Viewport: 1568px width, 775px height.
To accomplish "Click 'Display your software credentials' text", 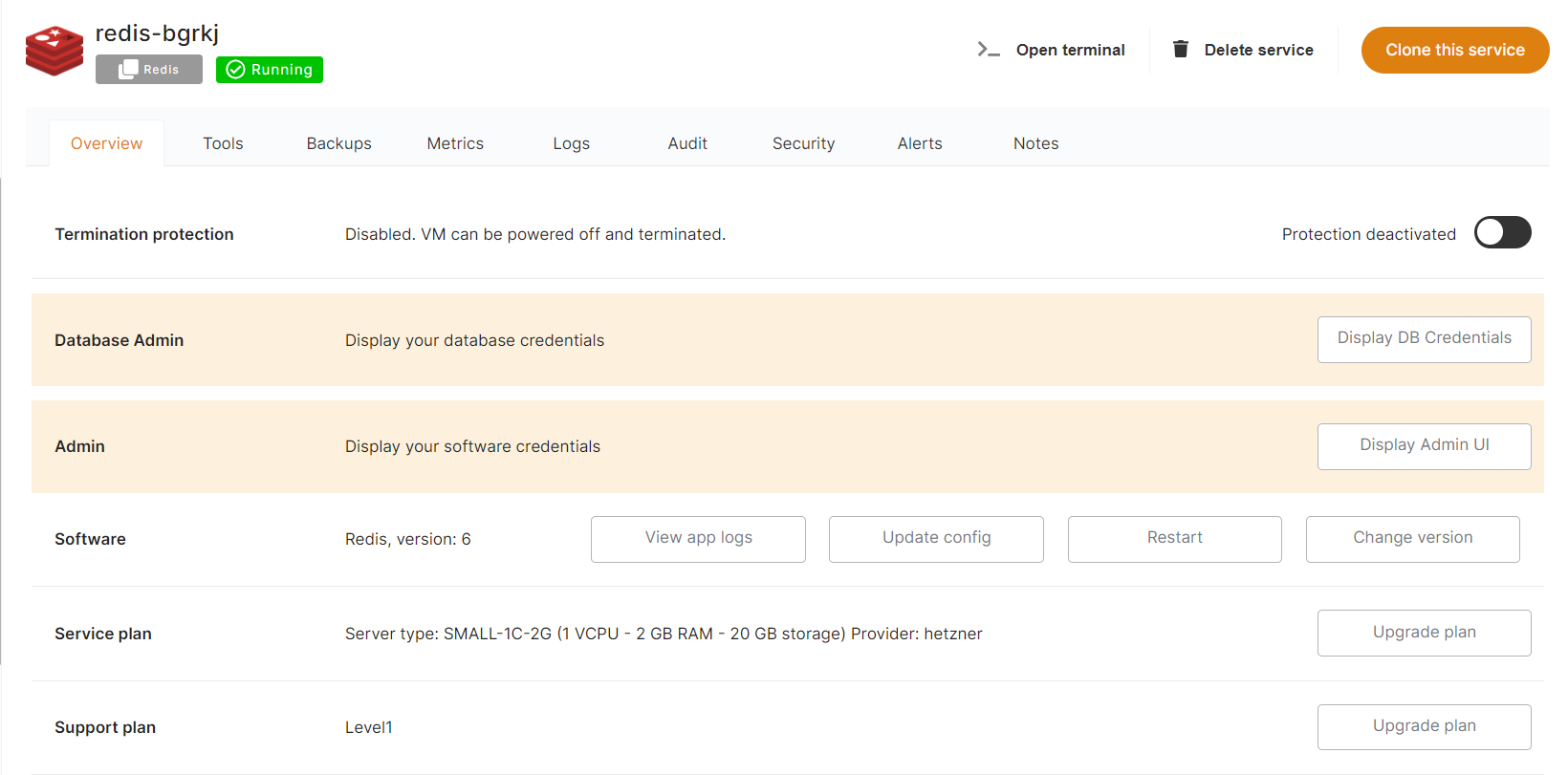I will coord(472,446).
